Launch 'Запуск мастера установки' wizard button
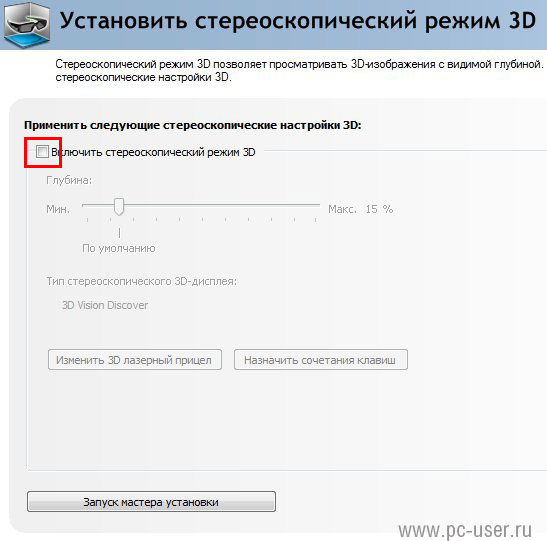The width and height of the screenshot is (547, 541). tap(151, 502)
